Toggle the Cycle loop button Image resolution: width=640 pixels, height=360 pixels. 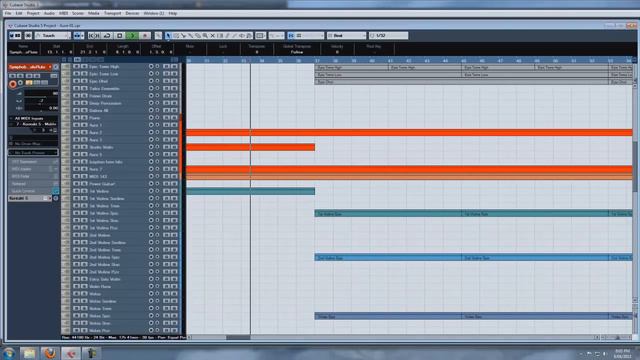(107, 36)
